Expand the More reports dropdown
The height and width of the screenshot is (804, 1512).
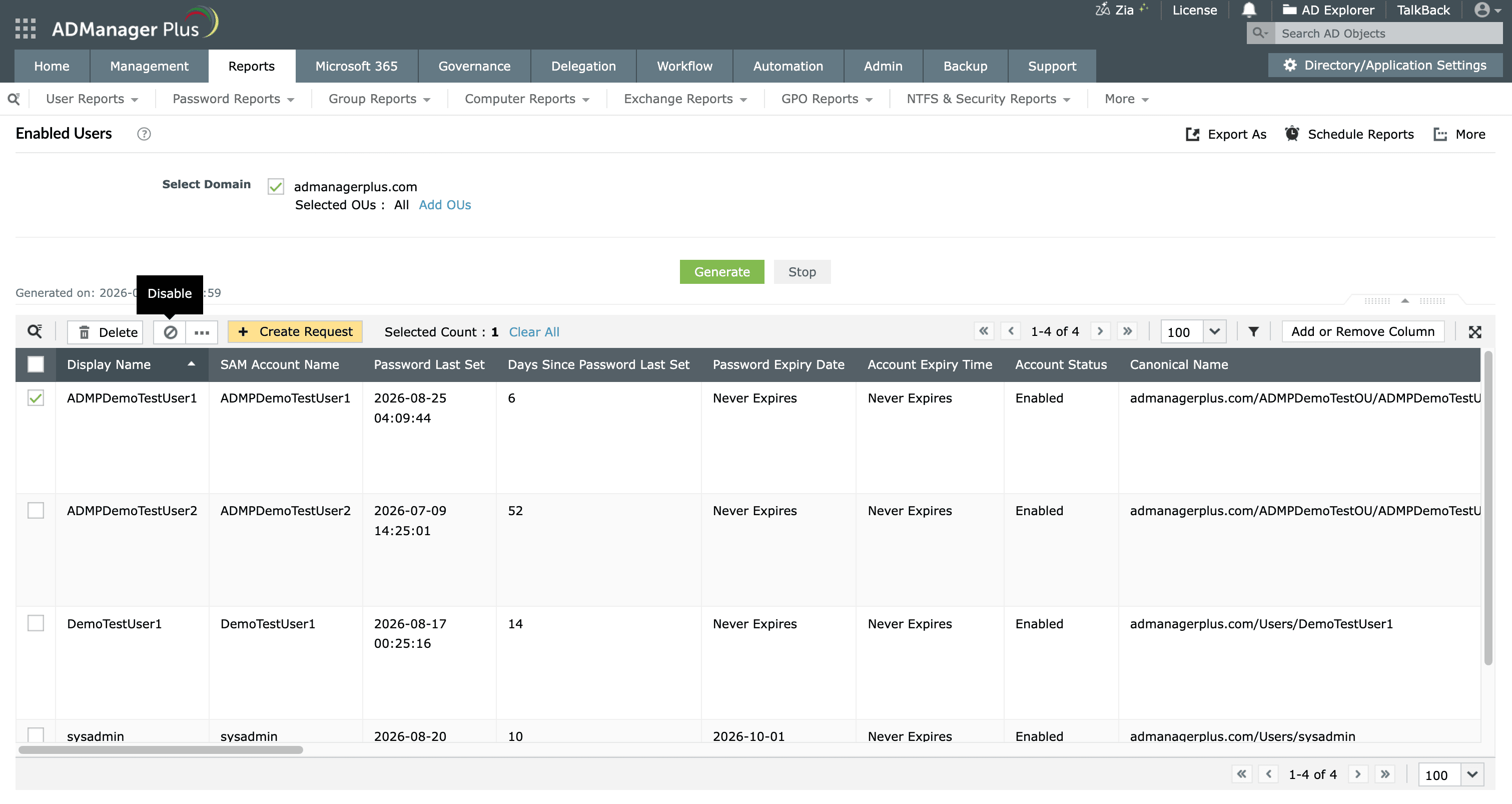point(1126,99)
